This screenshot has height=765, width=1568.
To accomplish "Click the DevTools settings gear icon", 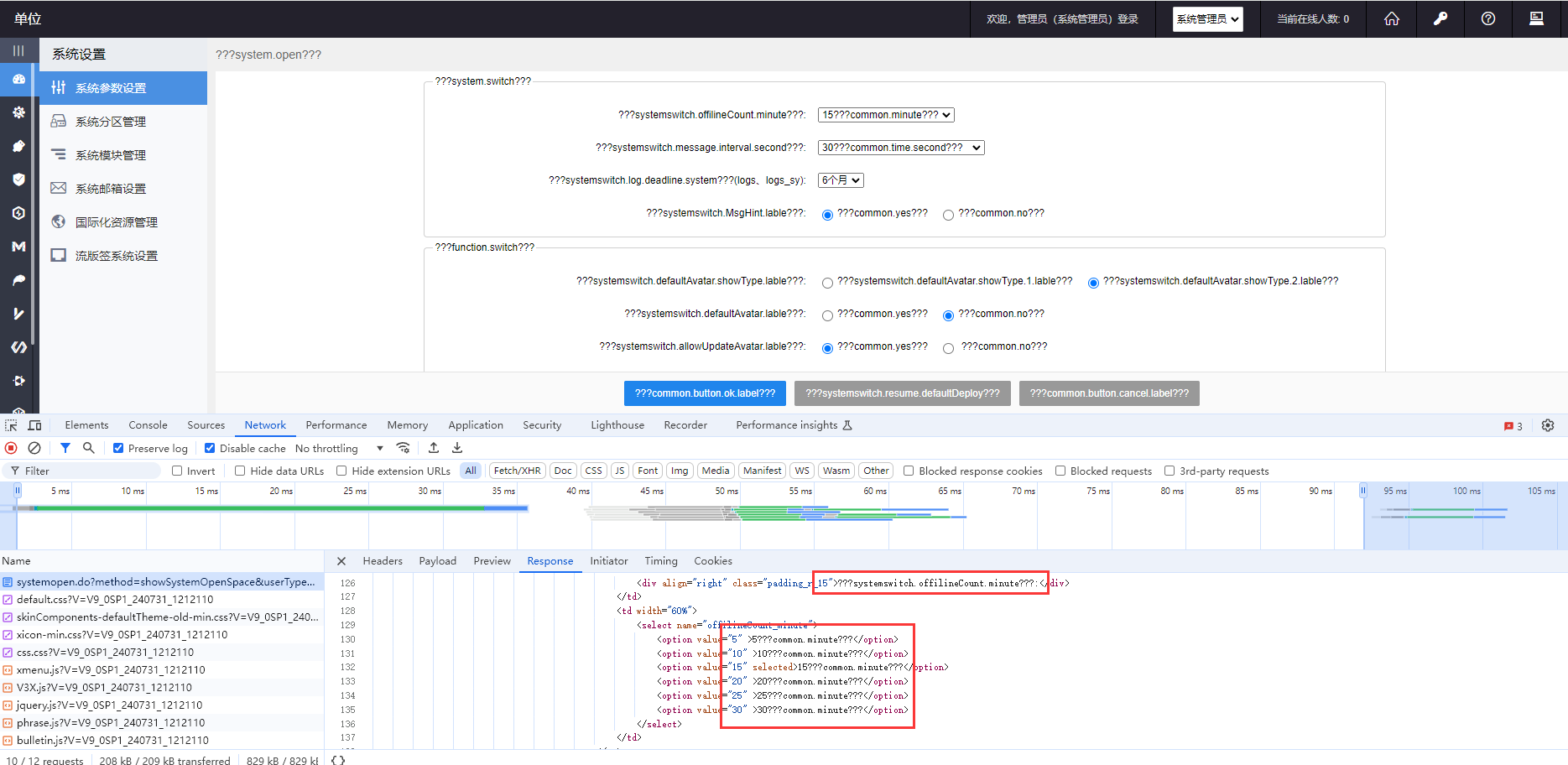I will (x=1548, y=425).
